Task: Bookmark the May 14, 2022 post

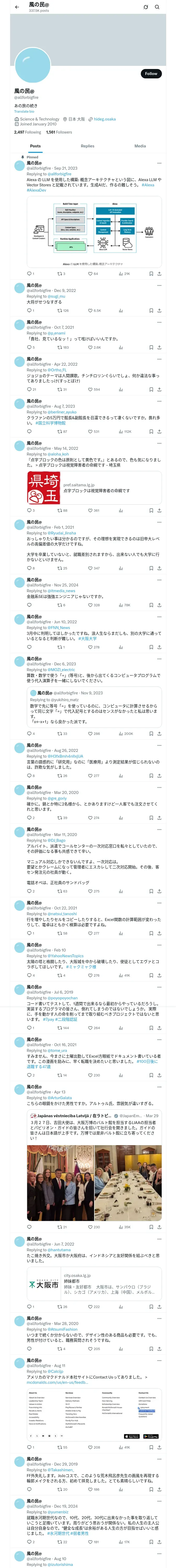Action: click(x=151, y=511)
